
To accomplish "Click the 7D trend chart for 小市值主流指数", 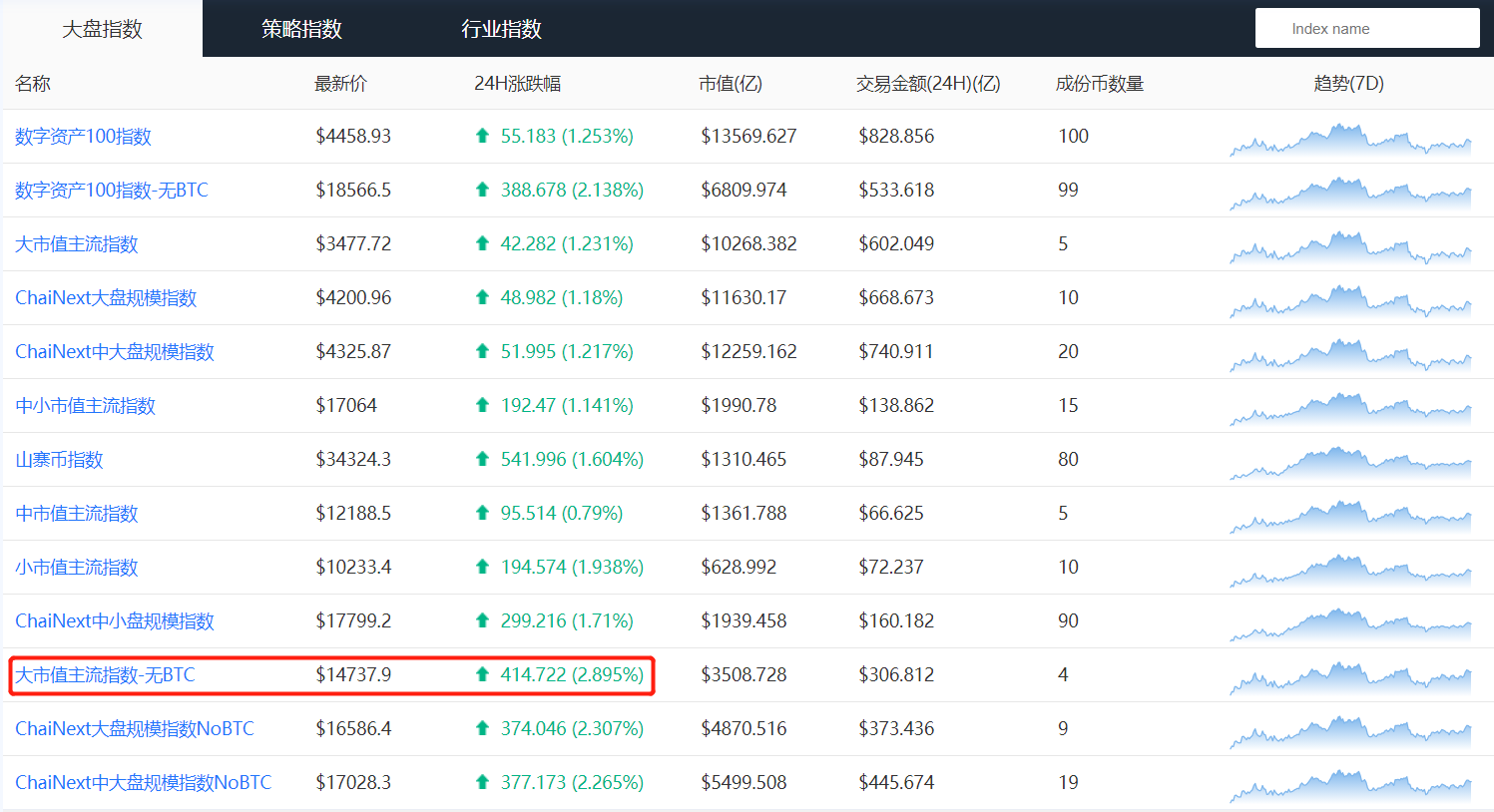I will pos(1350,571).
